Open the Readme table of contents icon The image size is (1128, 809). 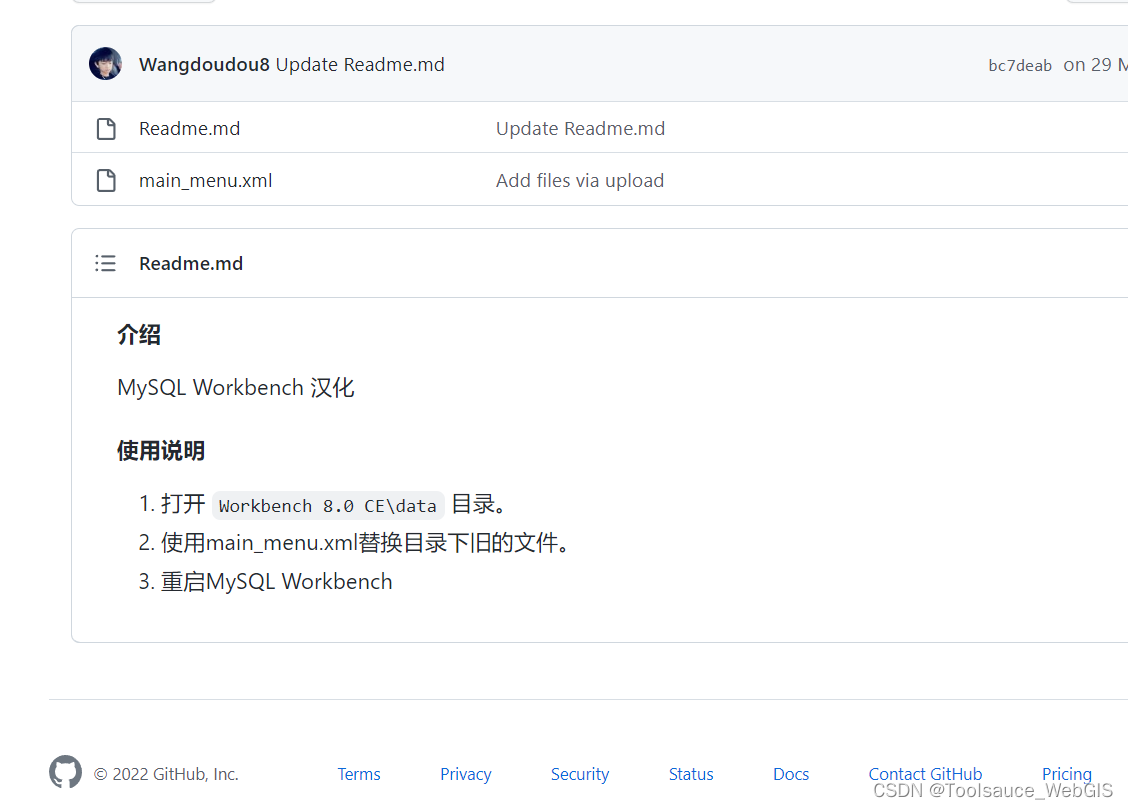pyautogui.click(x=105, y=263)
